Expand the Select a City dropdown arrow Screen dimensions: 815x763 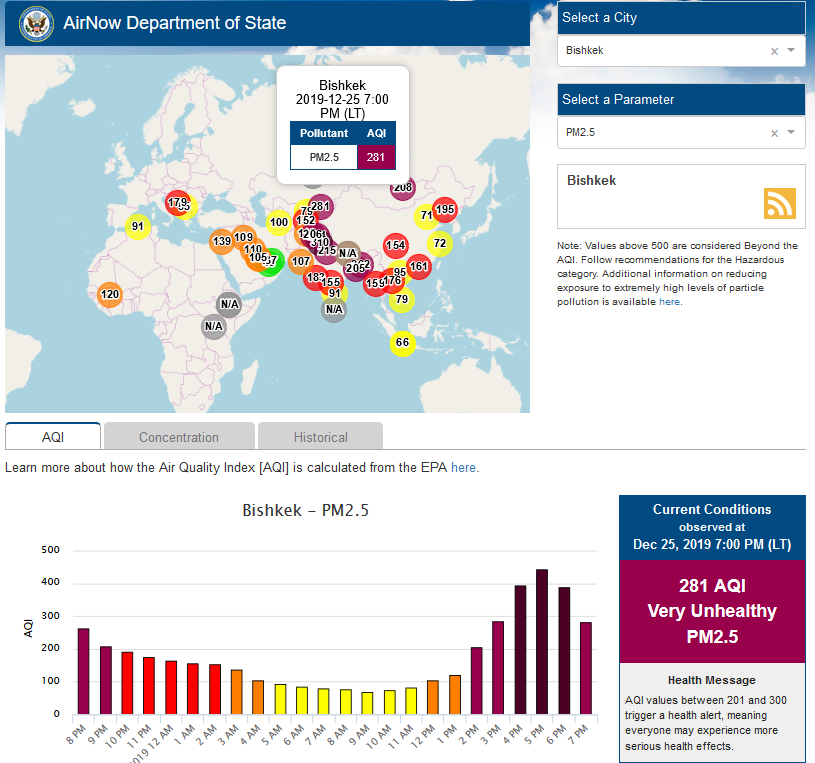coord(791,51)
